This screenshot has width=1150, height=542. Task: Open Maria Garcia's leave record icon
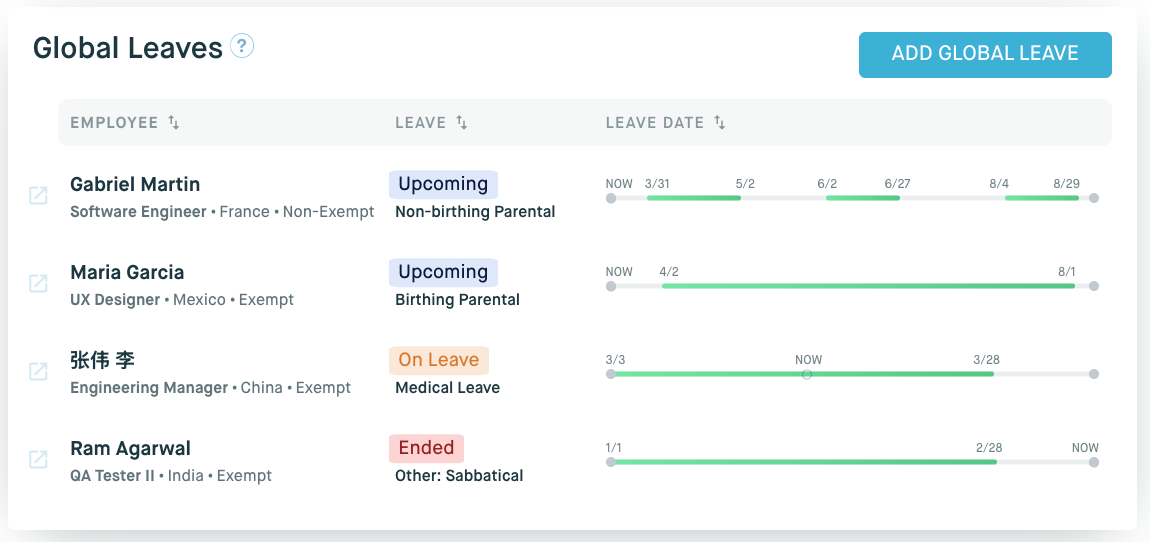(x=38, y=284)
